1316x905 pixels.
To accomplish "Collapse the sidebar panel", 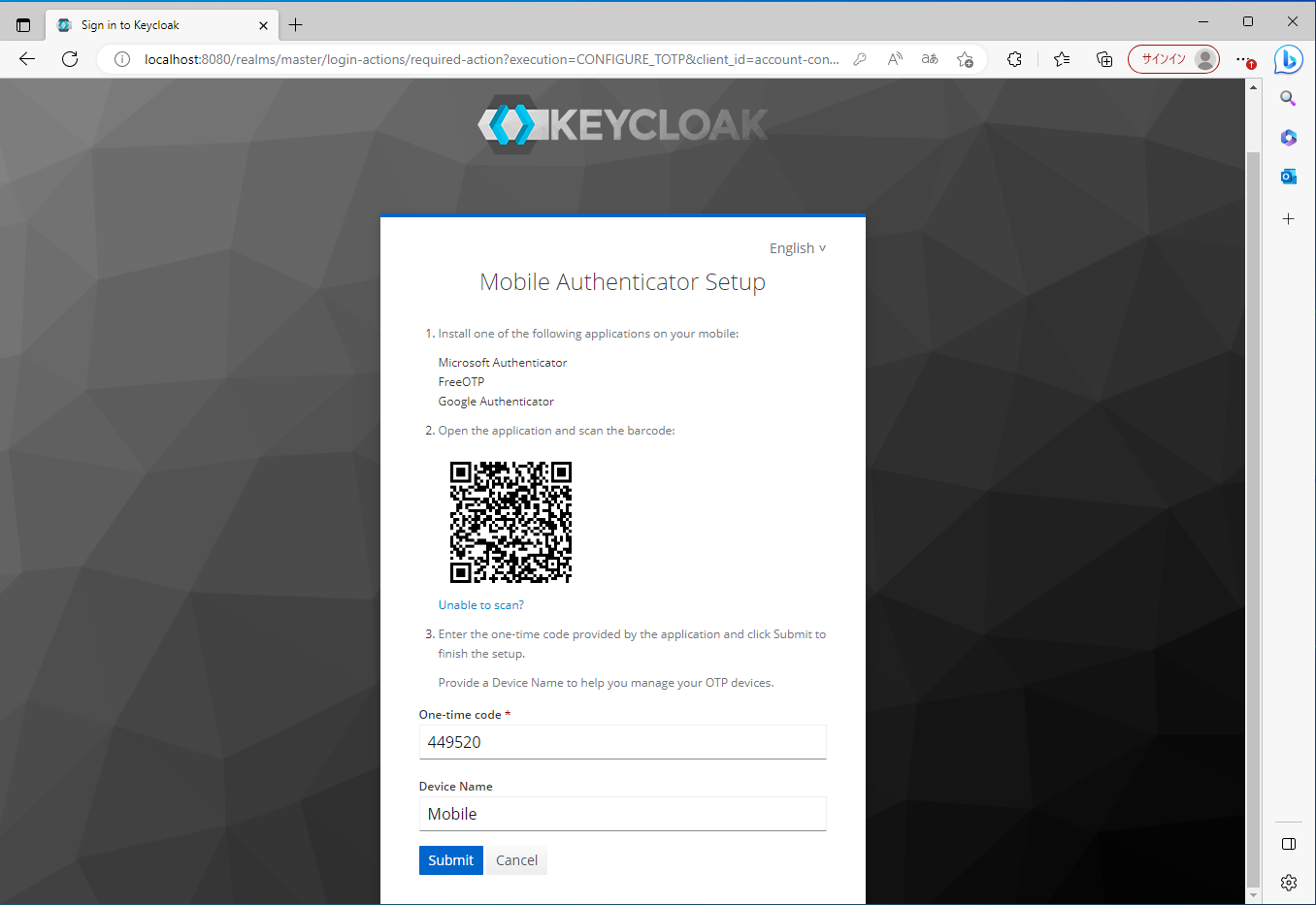I will (1288, 844).
